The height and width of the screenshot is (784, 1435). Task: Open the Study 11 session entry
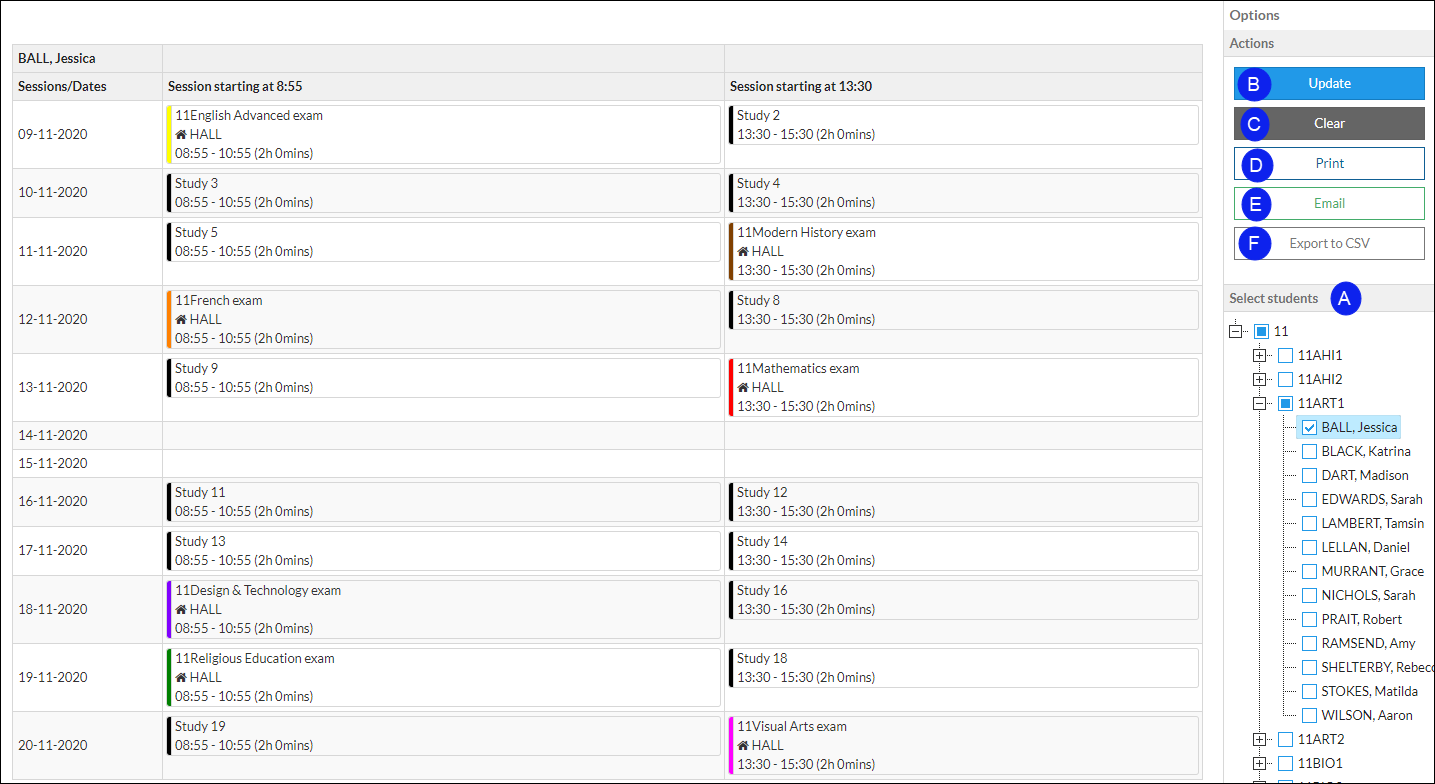(x=443, y=502)
